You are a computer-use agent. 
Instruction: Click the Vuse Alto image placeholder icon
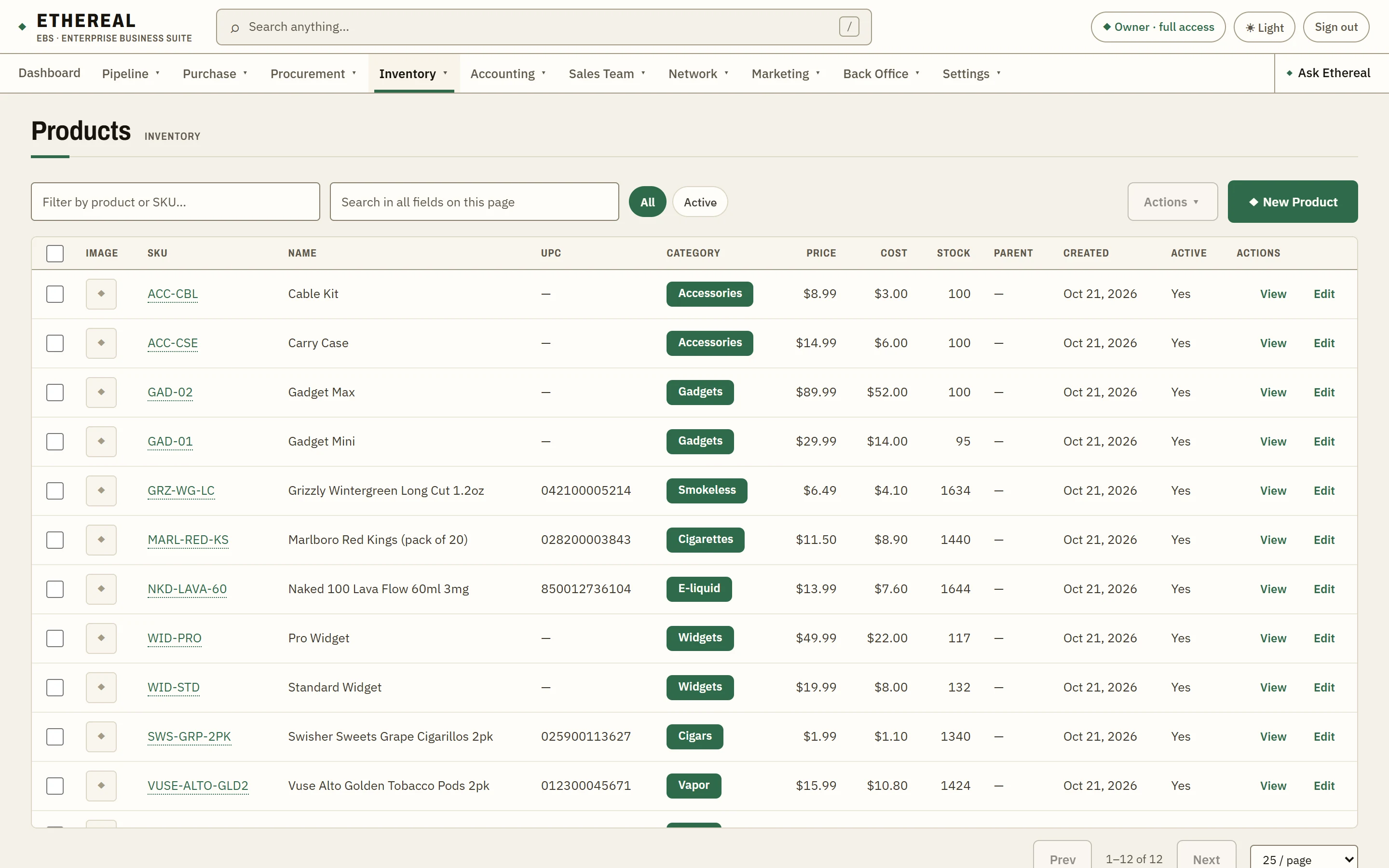101,786
